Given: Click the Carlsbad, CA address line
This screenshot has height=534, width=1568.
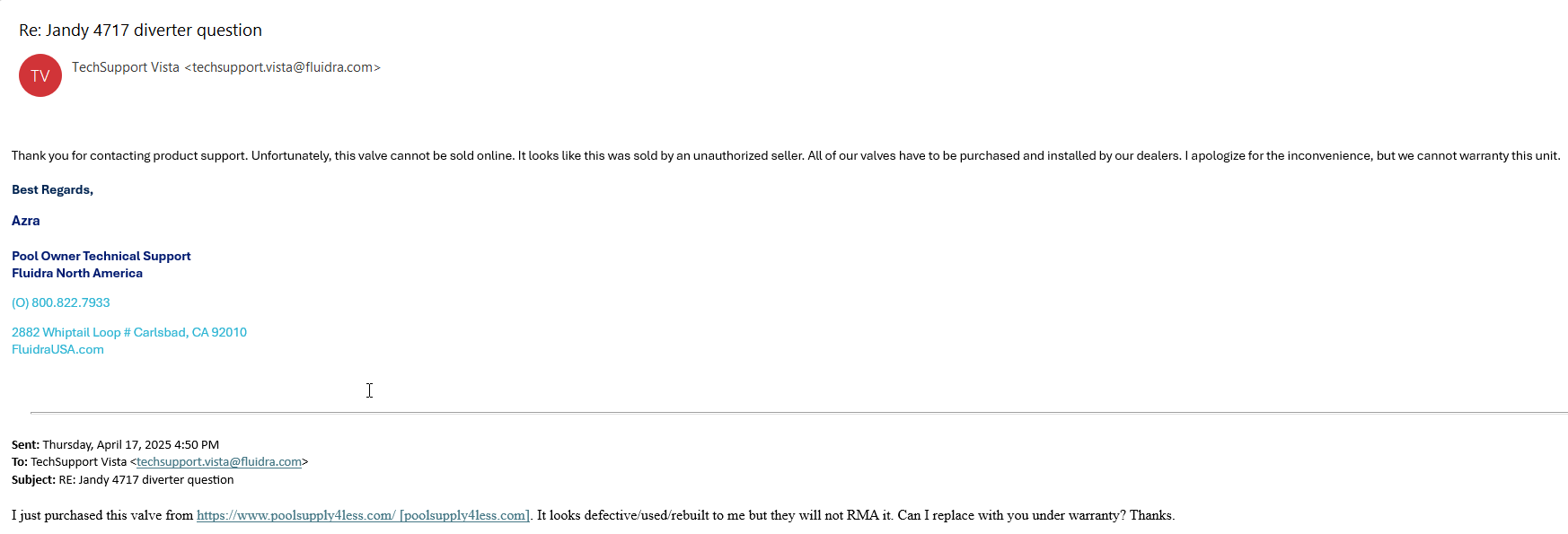Looking at the screenshot, I should pos(129,333).
